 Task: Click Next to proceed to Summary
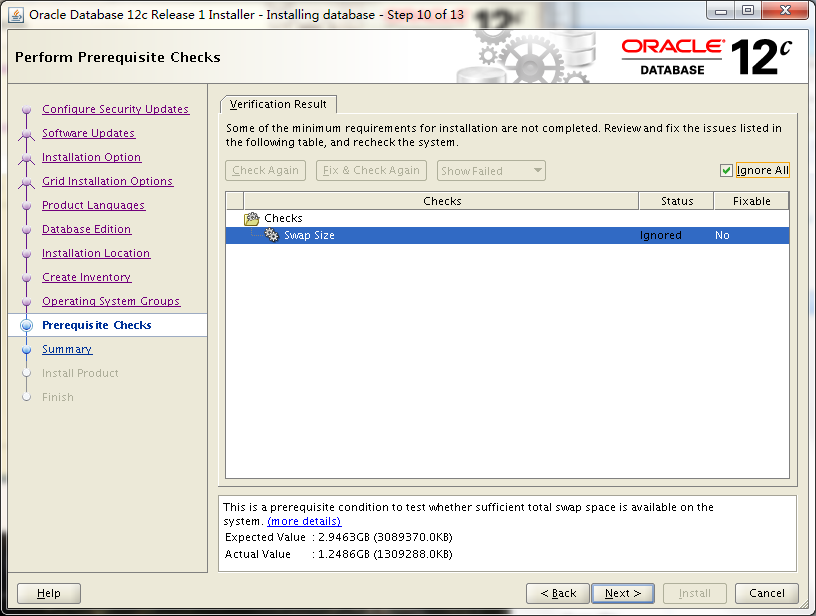coord(622,593)
